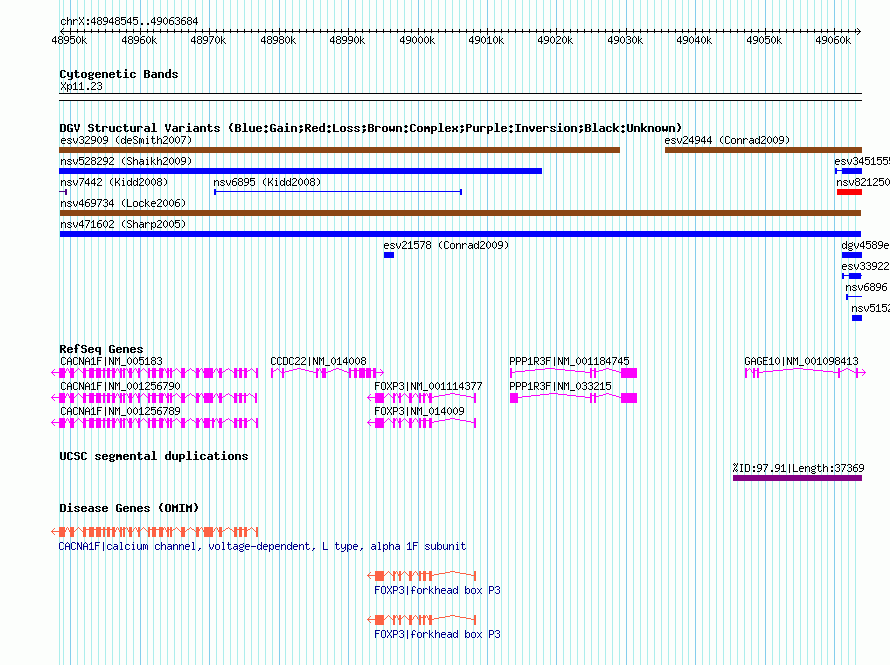
Task: Click the CACNA1F|NM_001256790 transcript label
Action: 120,386
